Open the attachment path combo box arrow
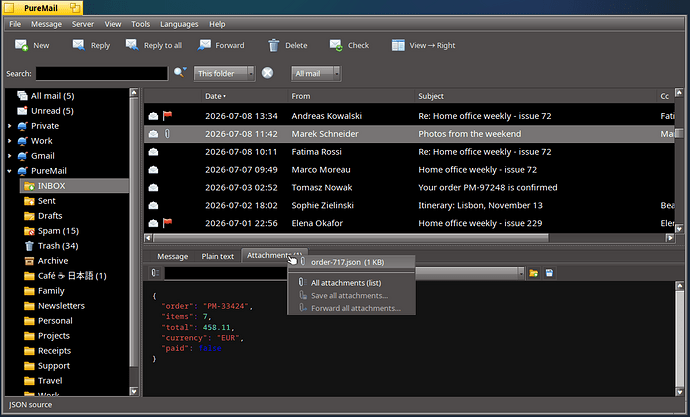Image resolution: width=690 pixels, height=417 pixels. pos(521,273)
